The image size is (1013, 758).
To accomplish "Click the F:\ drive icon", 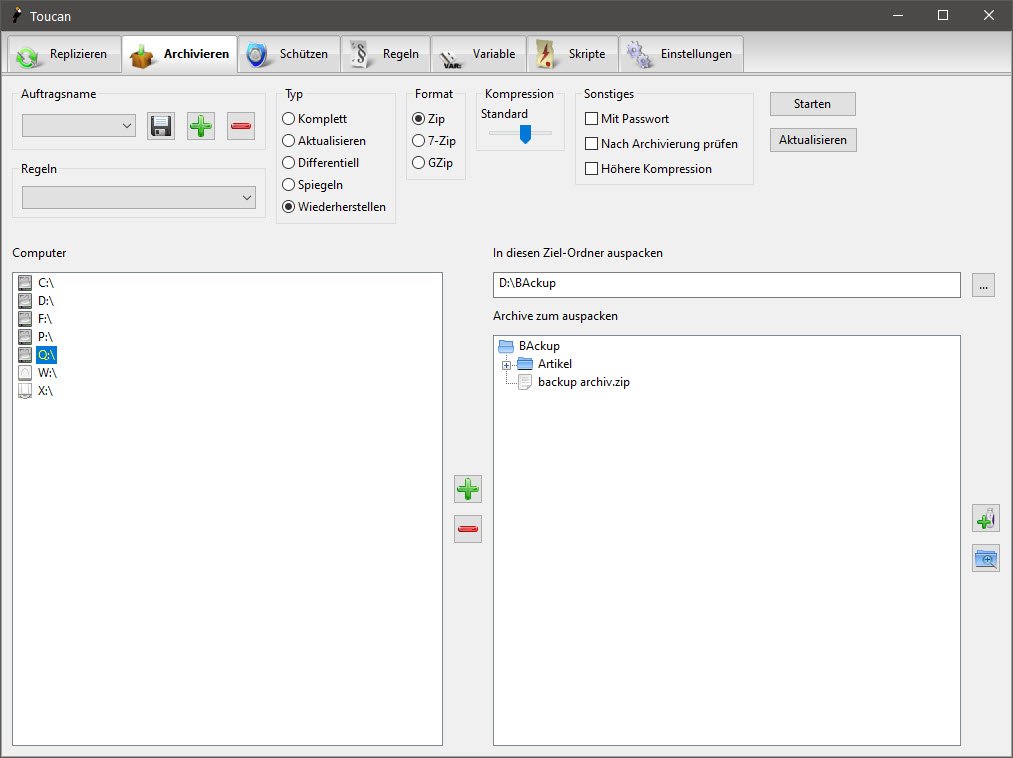I will point(25,319).
